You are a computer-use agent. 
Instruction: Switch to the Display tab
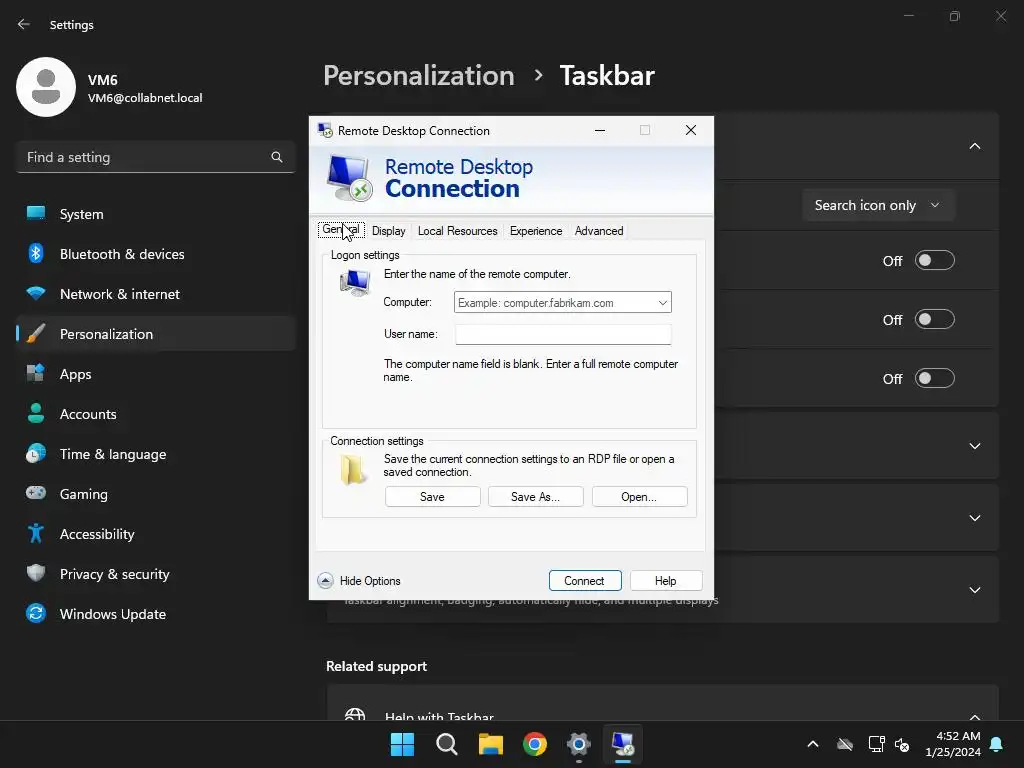389,231
